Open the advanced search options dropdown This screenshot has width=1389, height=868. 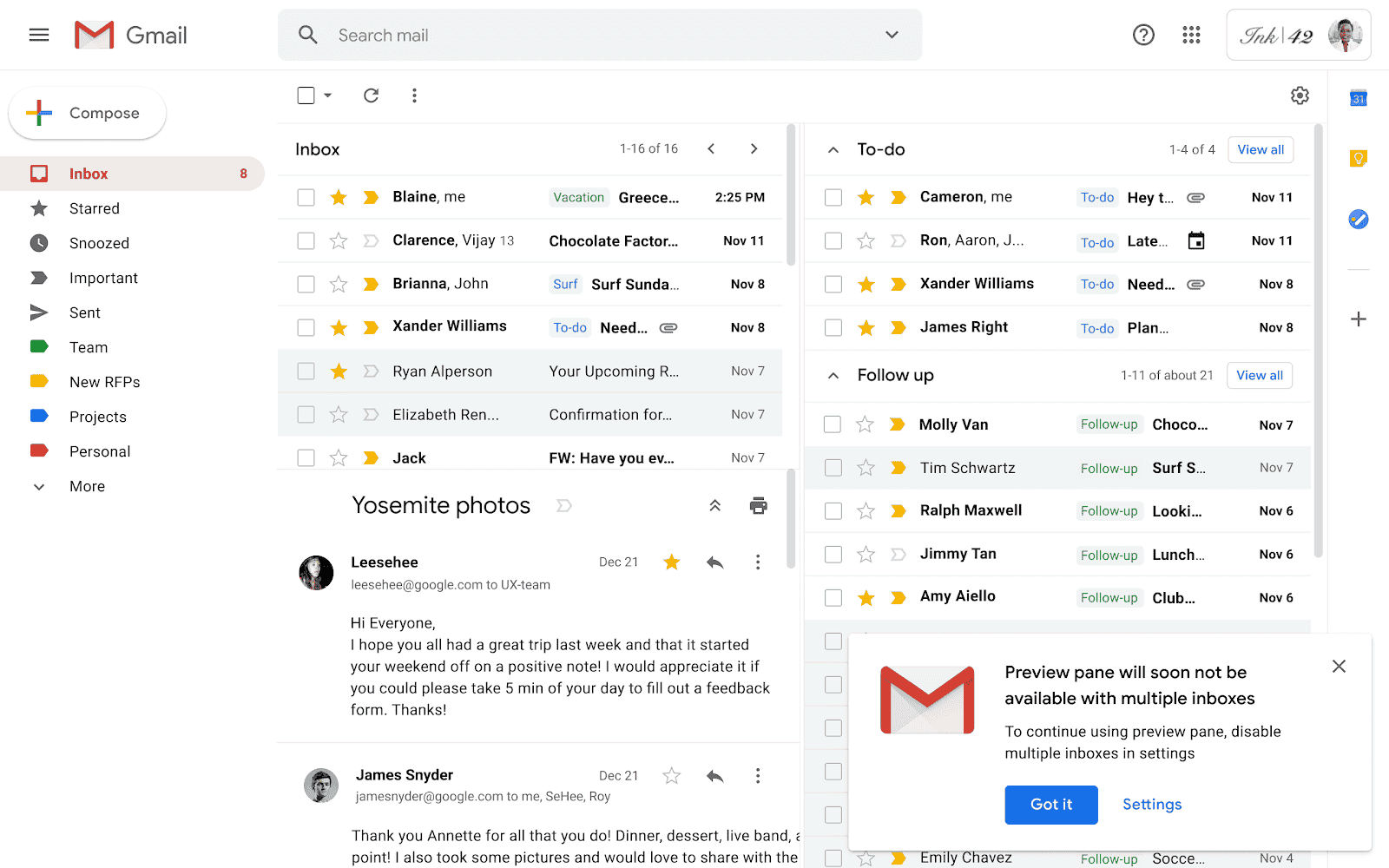coord(892,35)
